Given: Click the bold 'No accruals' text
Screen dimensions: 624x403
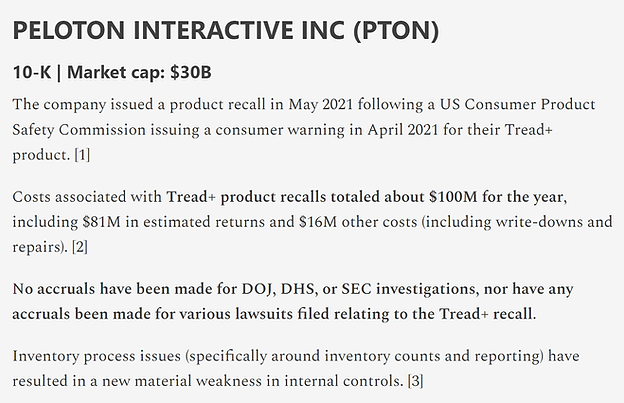Looking at the screenshot, I should click(52, 289).
